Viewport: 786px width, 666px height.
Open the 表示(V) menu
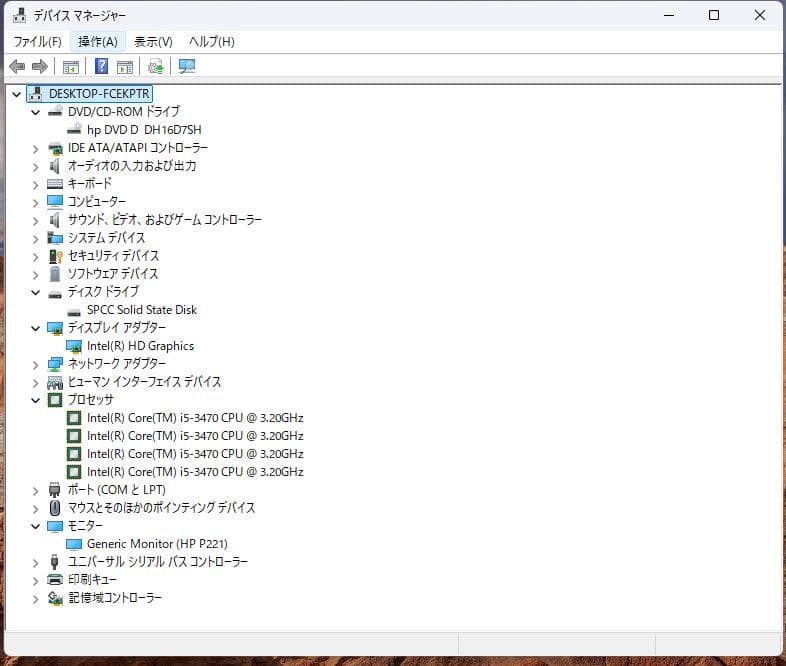point(153,42)
